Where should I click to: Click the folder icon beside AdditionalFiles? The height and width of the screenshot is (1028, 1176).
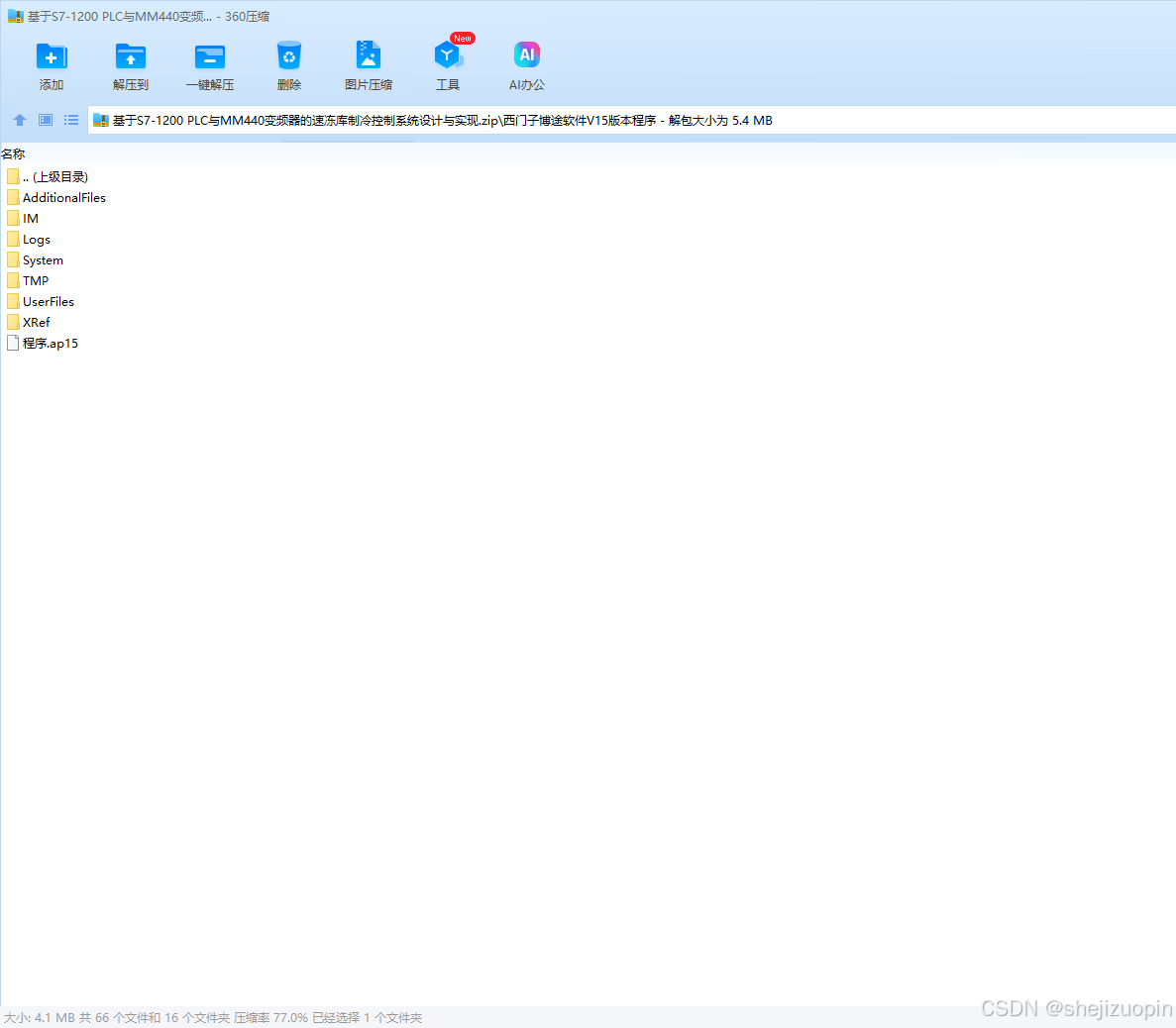tap(13, 198)
